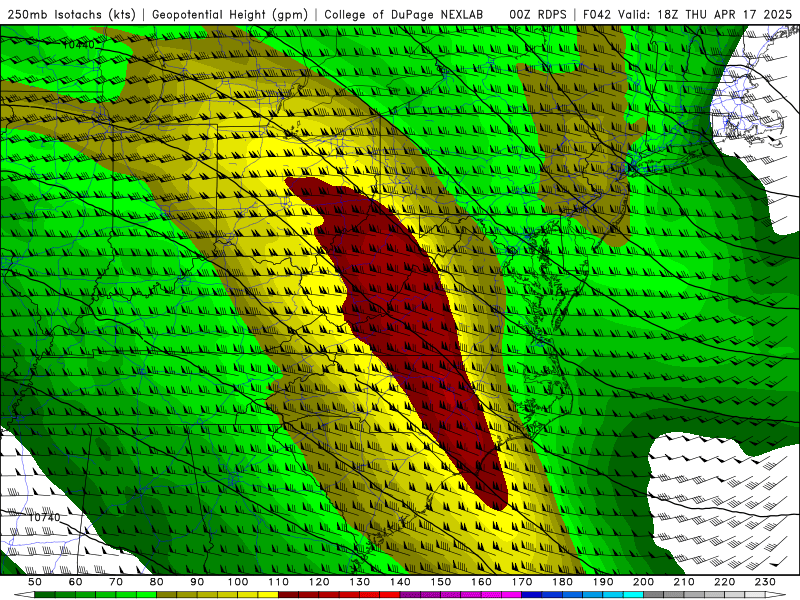Click the '10740' height contour label
Screen dimensions: 800x600
[x=44, y=517]
